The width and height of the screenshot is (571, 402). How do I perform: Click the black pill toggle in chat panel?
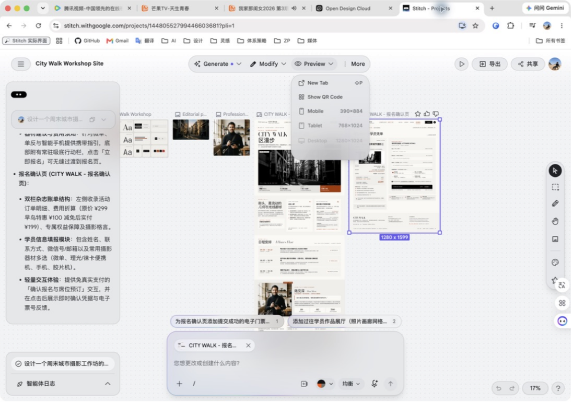coord(19,95)
